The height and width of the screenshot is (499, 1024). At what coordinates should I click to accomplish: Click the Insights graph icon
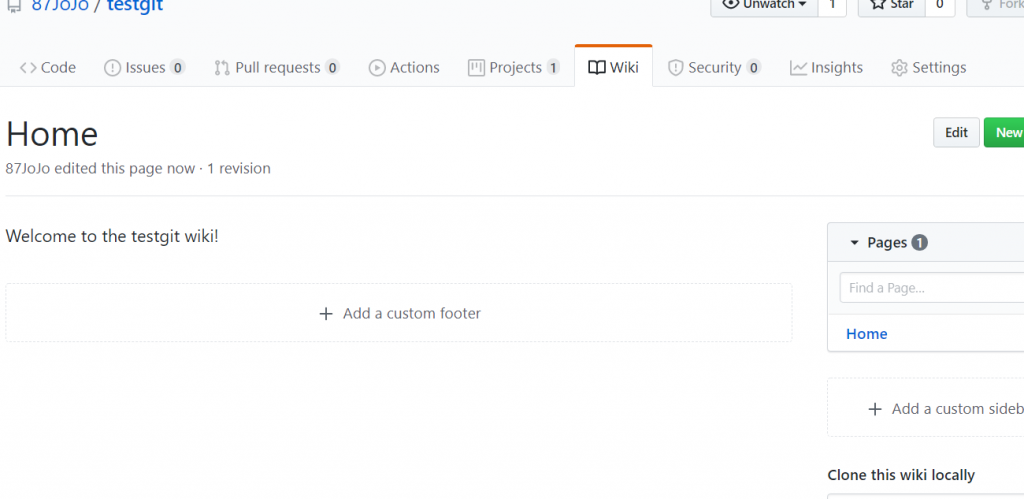(x=798, y=68)
